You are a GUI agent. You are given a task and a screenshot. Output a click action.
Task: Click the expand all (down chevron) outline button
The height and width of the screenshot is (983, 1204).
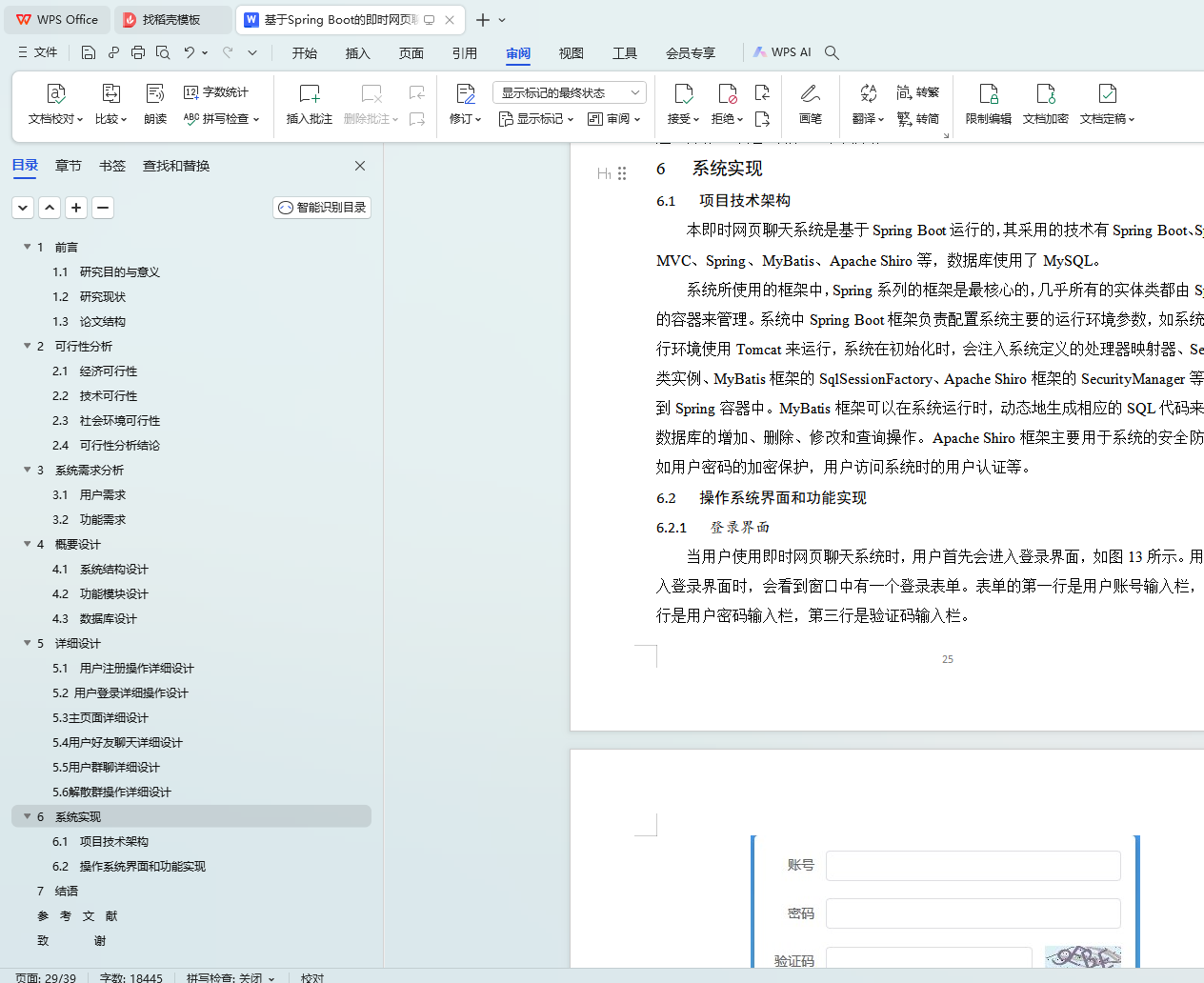click(x=24, y=208)
